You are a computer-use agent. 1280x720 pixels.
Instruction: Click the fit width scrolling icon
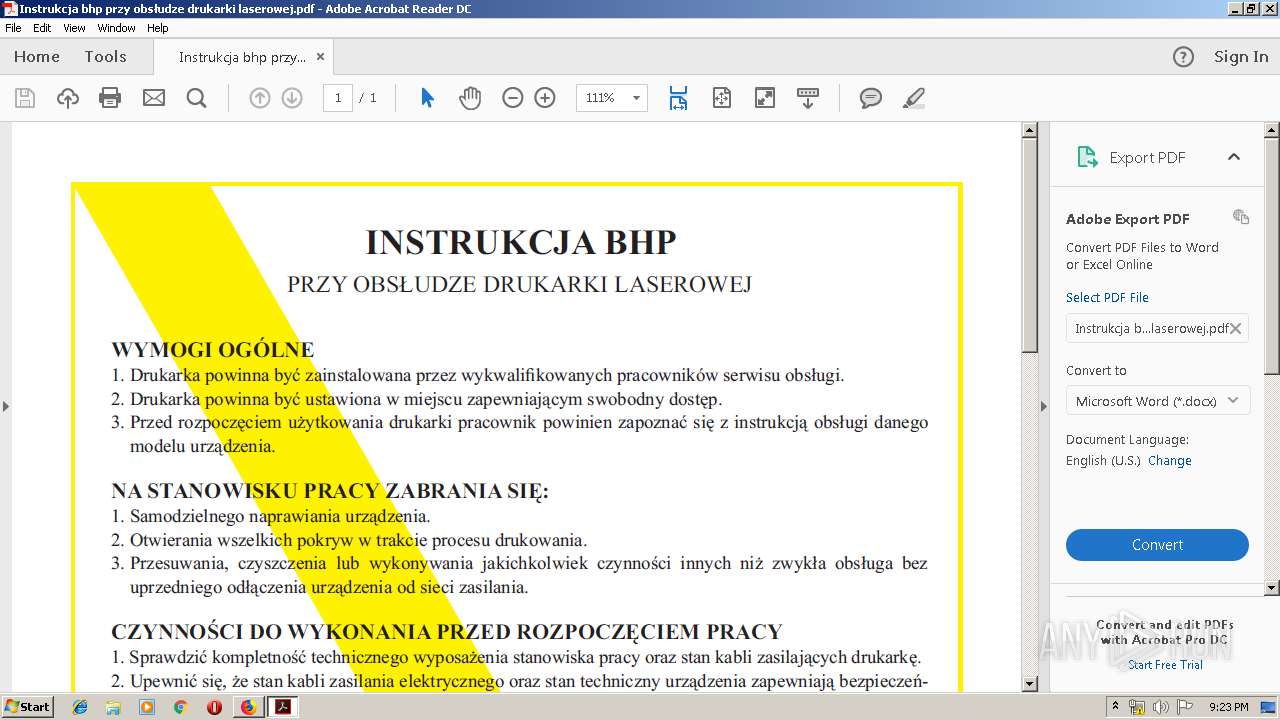tap(679, 98)
